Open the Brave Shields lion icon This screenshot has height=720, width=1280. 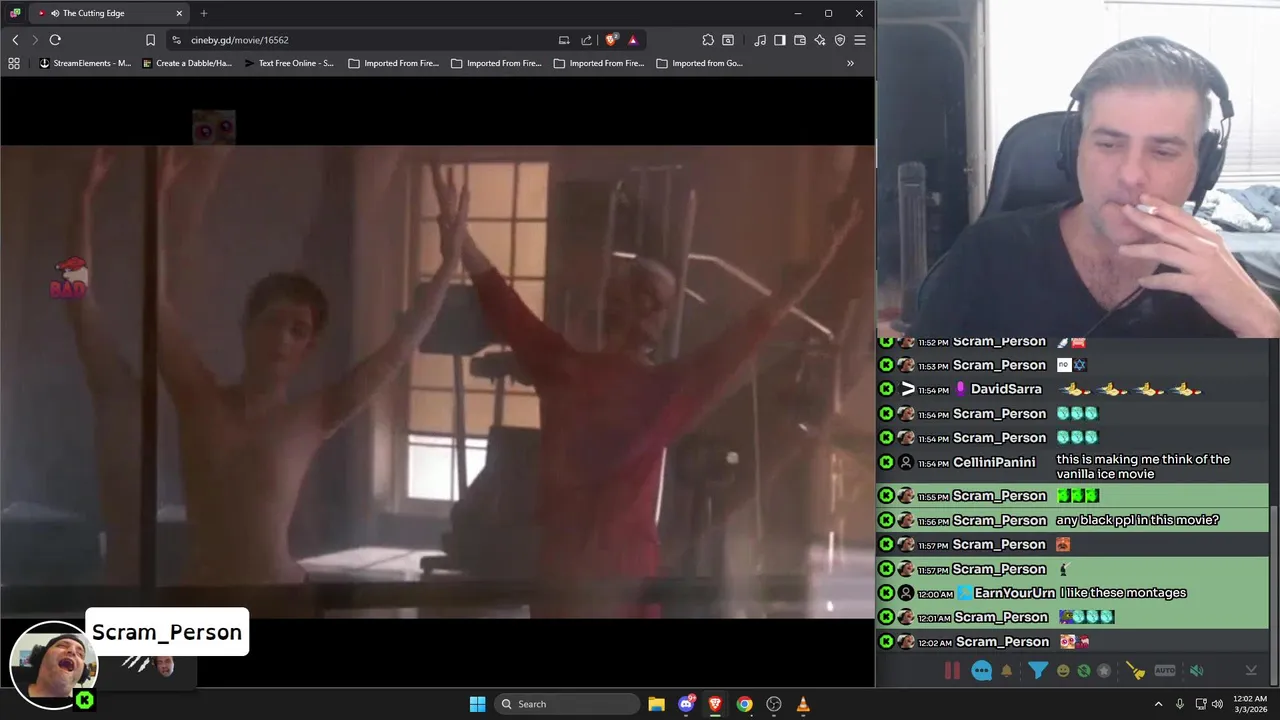pos(611,40)
